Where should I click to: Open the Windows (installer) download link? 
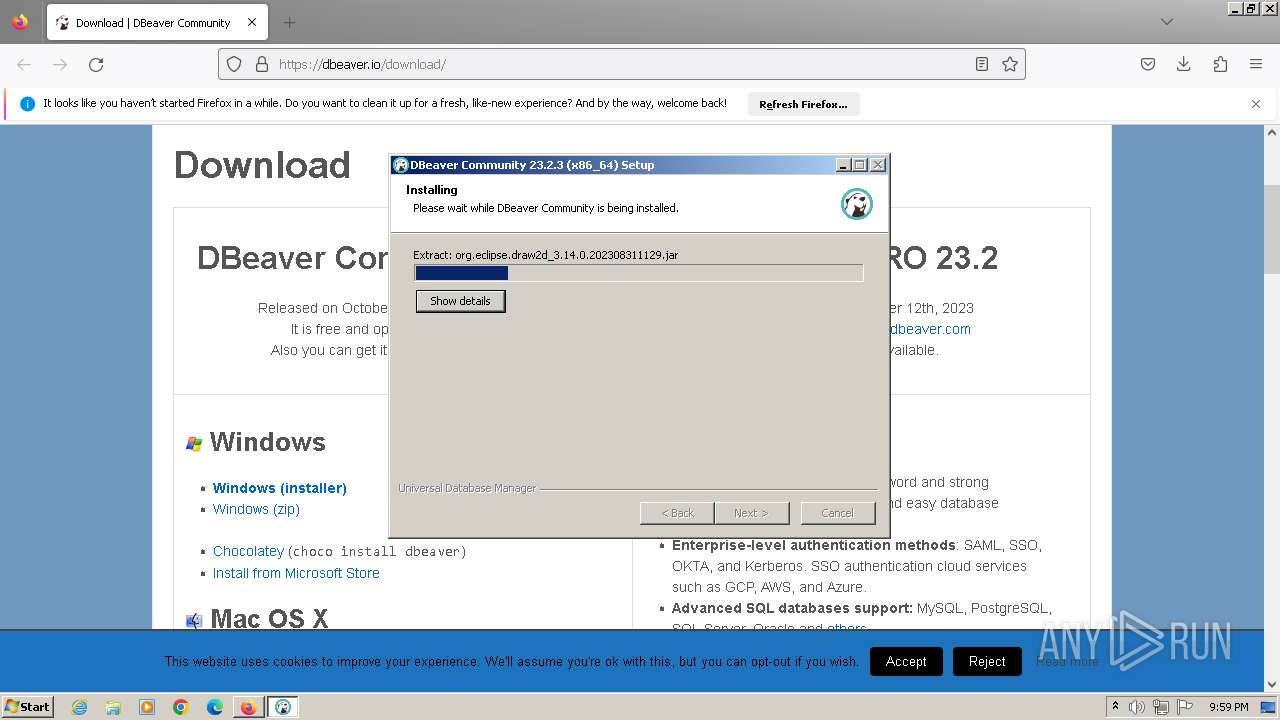click(280, 488)
